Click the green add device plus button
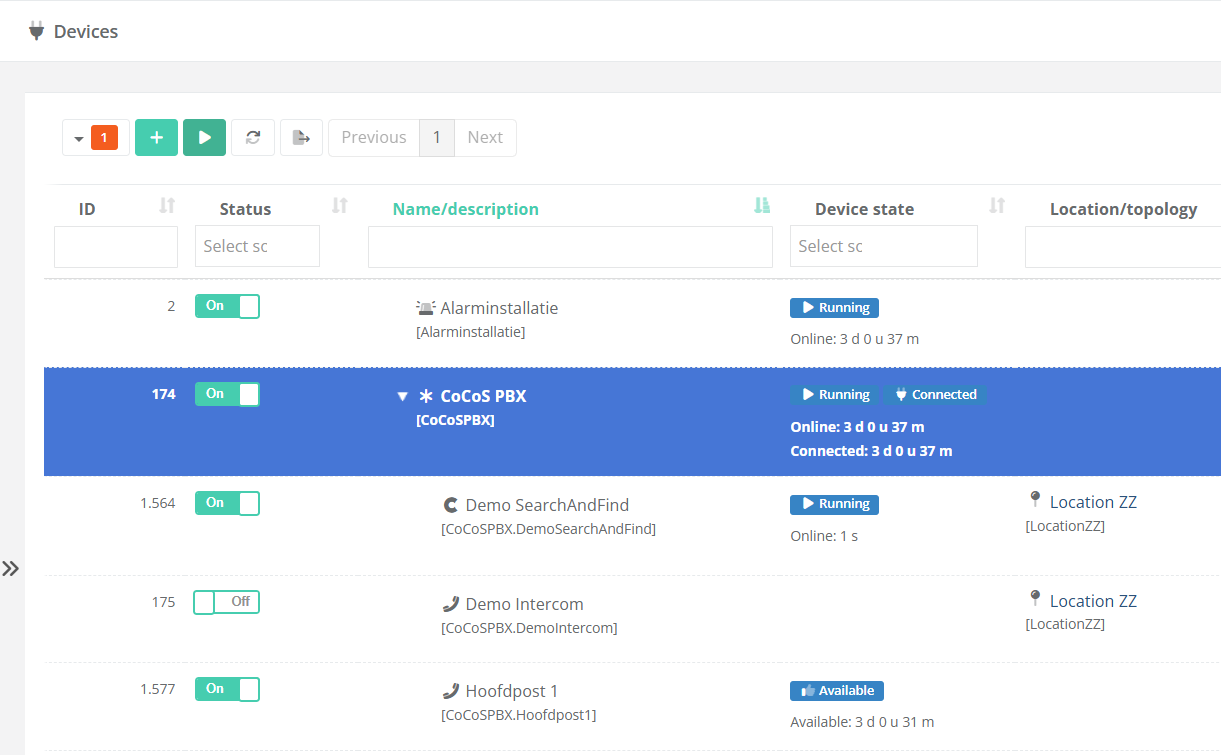The image size is (1221, 755). click(156, 137)
